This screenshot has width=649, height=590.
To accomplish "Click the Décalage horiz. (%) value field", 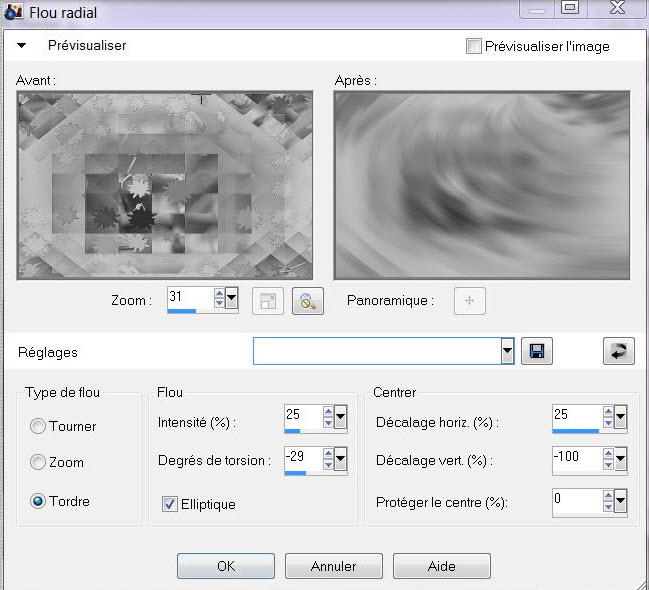I will tap(577, 417).
